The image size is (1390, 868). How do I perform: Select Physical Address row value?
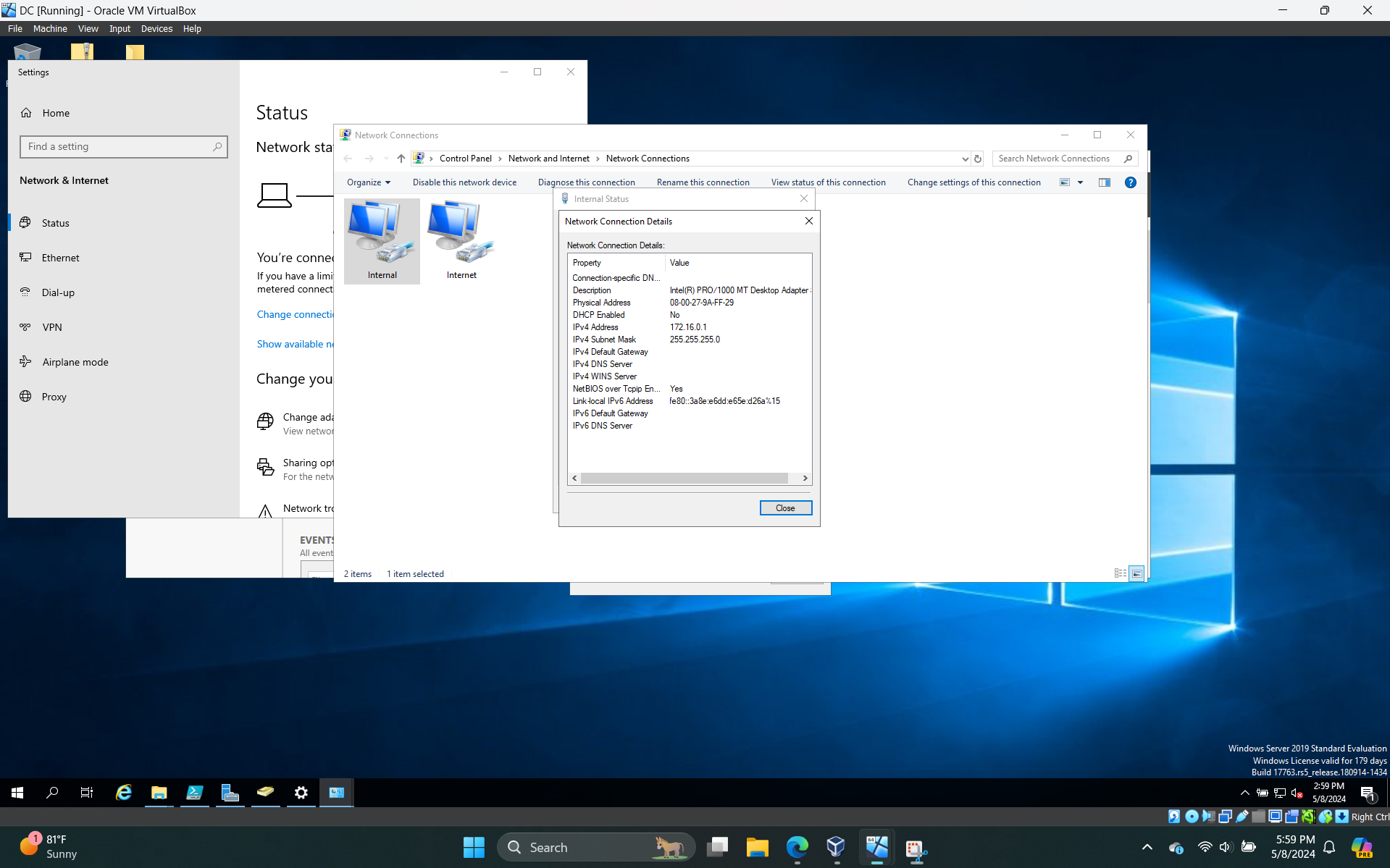point(701,303)
